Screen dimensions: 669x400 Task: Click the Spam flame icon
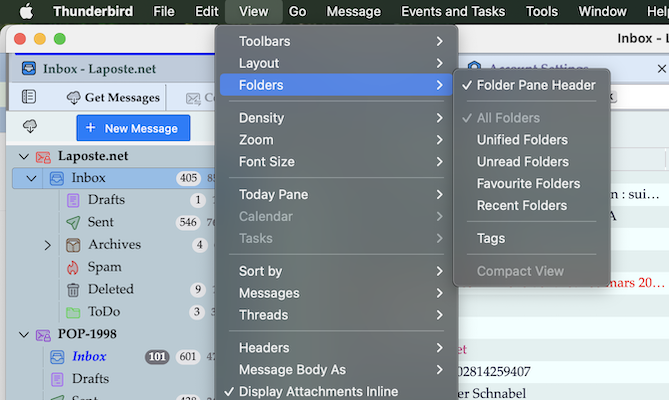(x=73, y=267)
